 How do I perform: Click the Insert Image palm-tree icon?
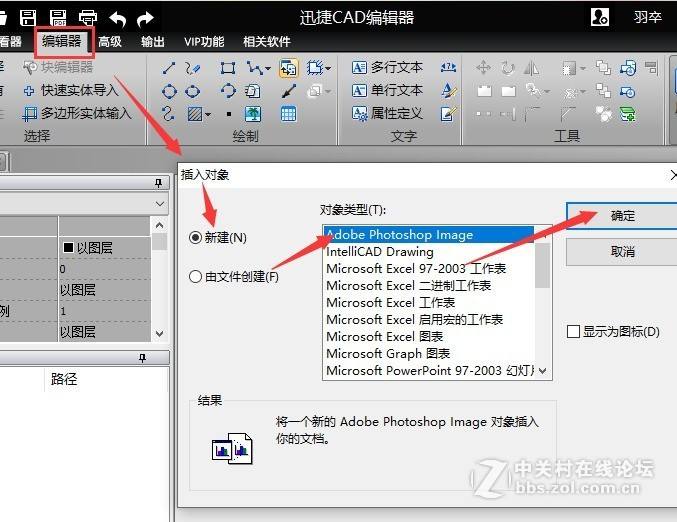pos(253,114)
